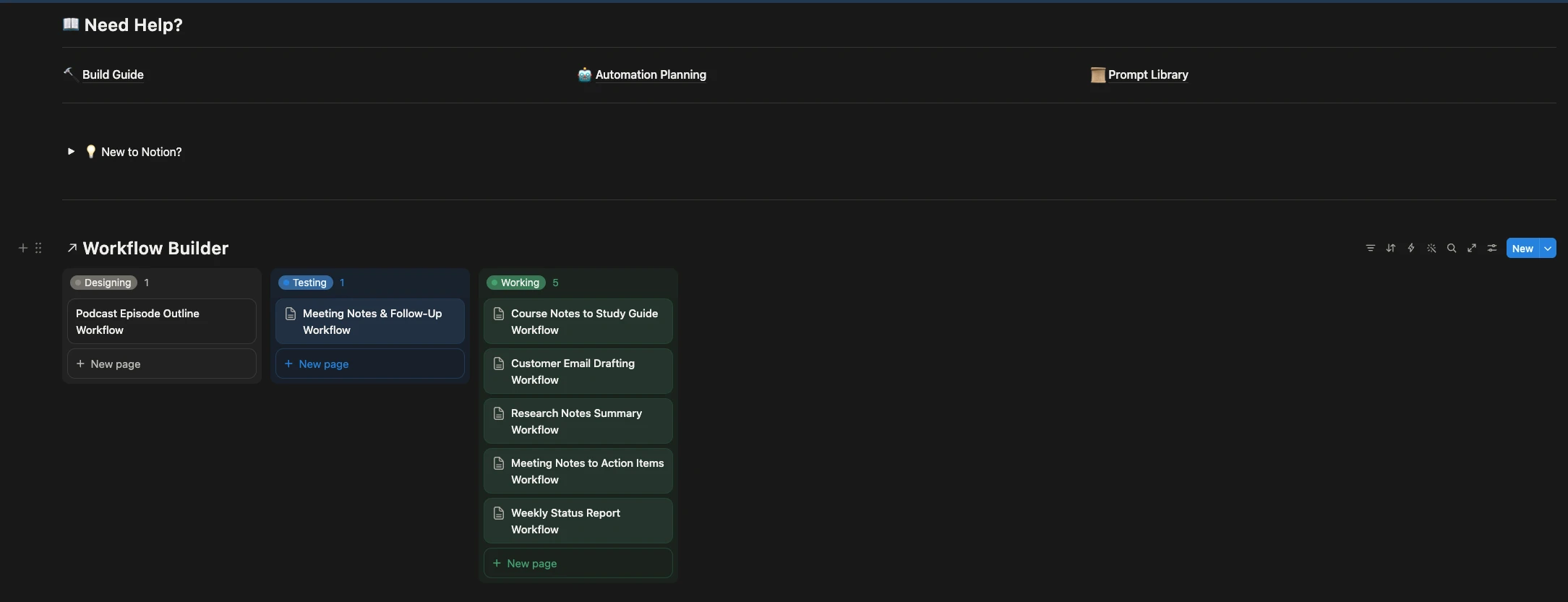
Task: Add New page in Testing column
Action: pyautogui.click(x=370, y=364)
